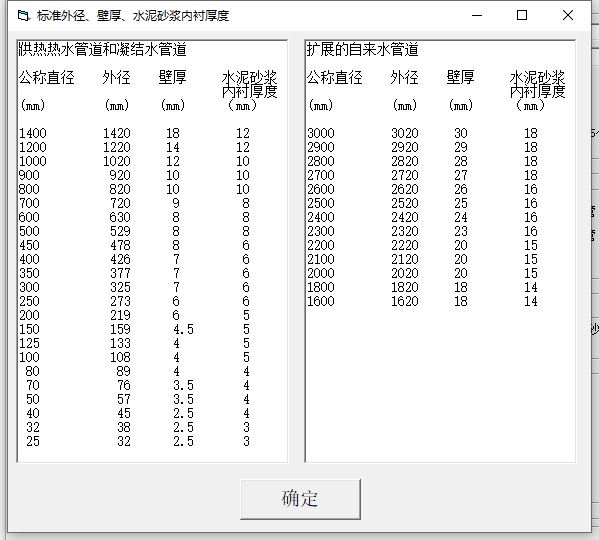This screenshot has height=540, width=599.
Task: Click outer diameter 2520
Action: point(405,203)
